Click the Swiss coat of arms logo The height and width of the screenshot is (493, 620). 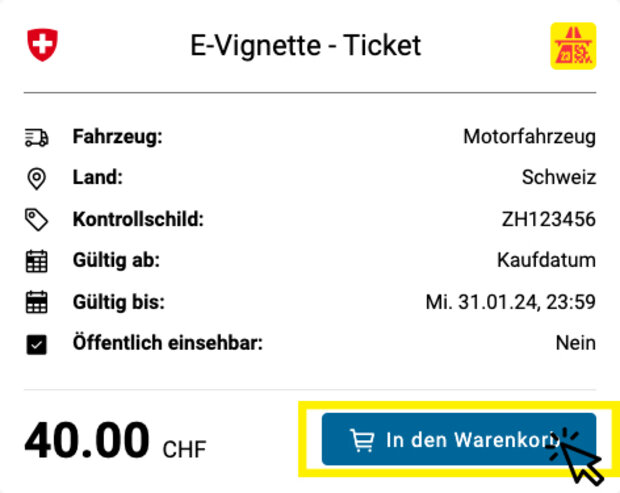click(x=42, y=45)
